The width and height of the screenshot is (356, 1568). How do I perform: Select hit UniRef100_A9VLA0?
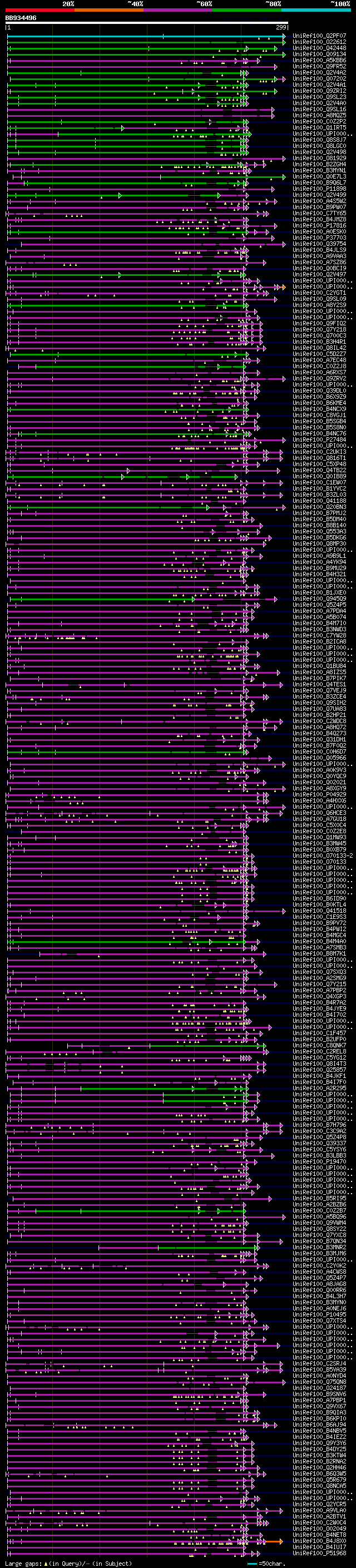click(319, 1510)
